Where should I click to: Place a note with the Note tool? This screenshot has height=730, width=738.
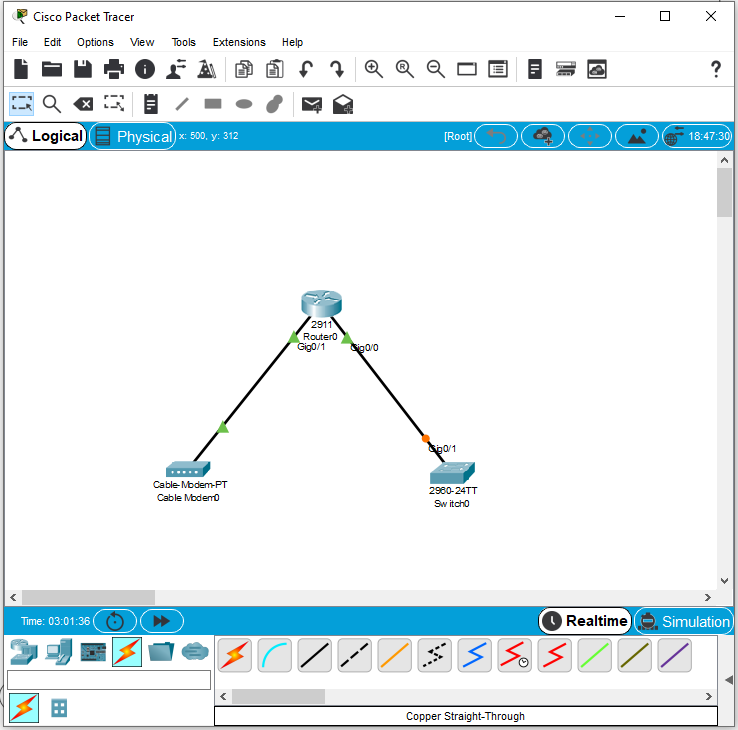(151, 104)
